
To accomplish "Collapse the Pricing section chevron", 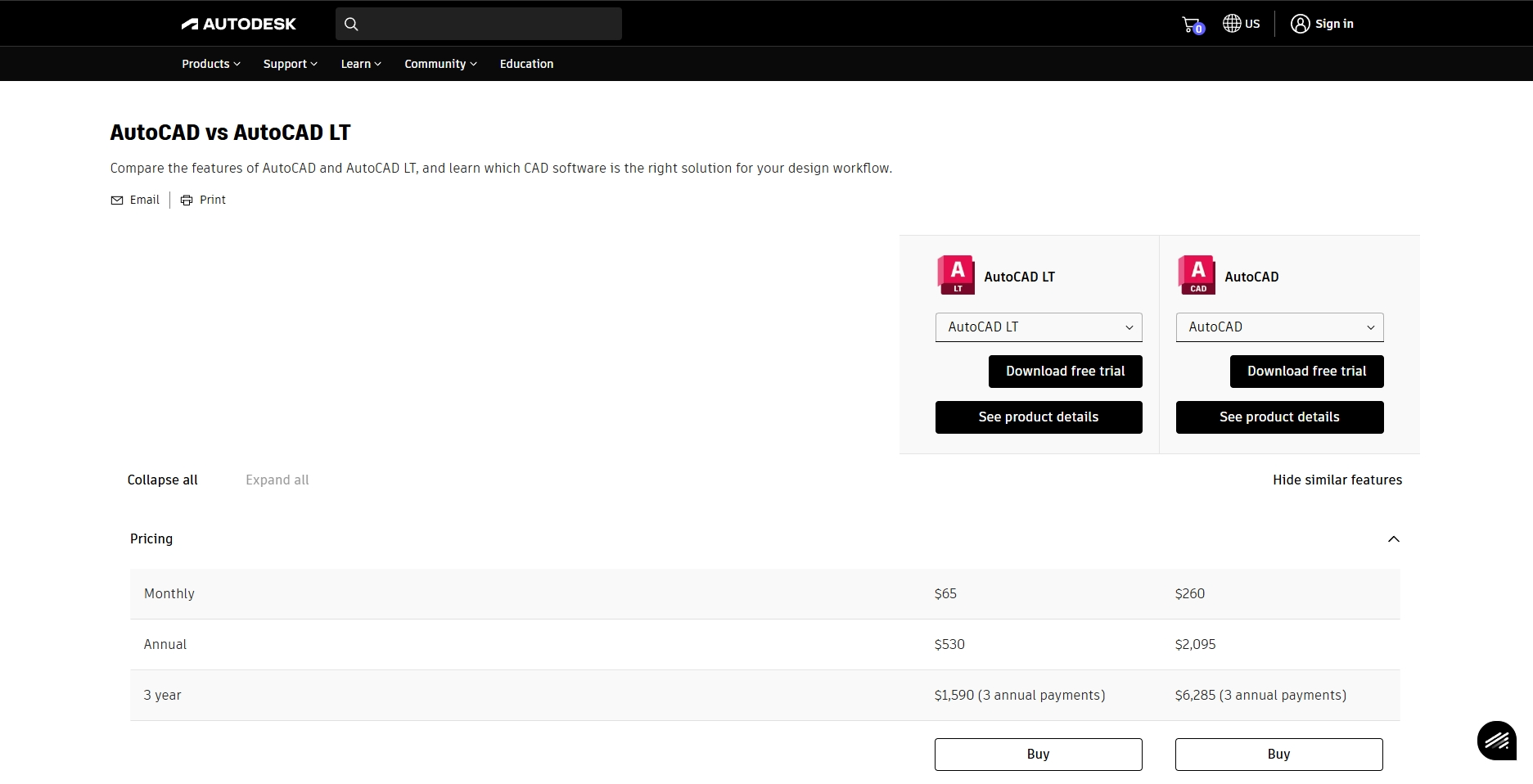I will pos(1393,539).
